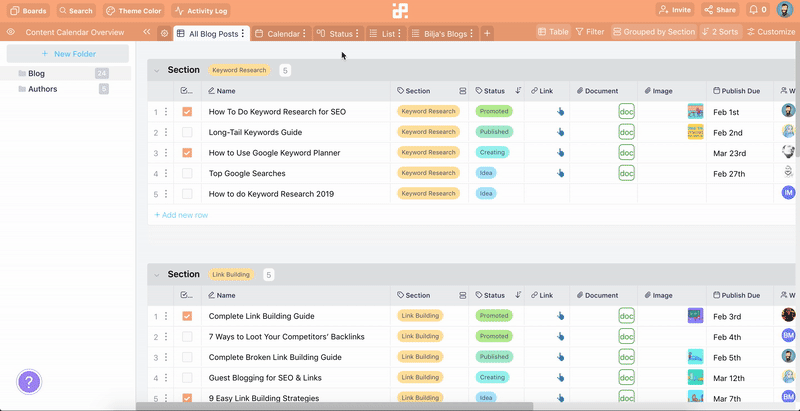The image size is (800, 411).
Task: Check Guest Blogging for SEO & Links checkbox
Action: pos(187,378)
